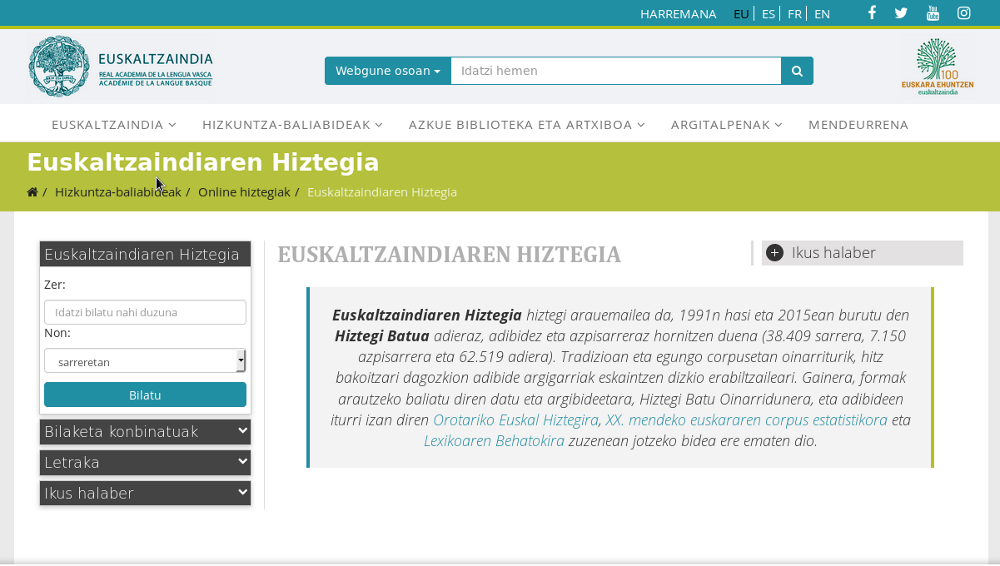The image size is (1000, 566).
Task: Click the Euskaltzaindia logo
Action: pyautogui.click(x=120, y=67)
